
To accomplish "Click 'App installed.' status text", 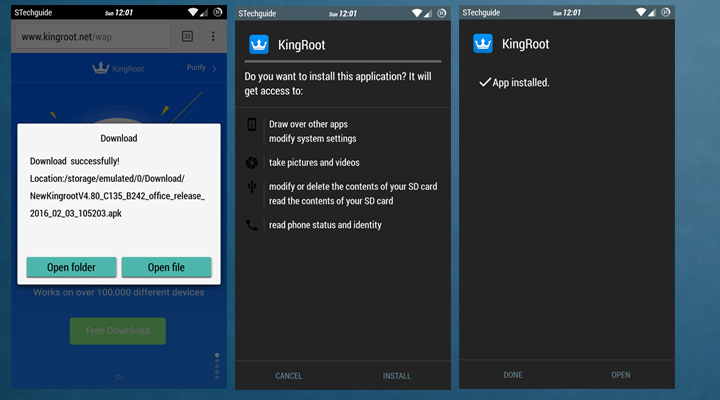I will (x=521, y=83).
